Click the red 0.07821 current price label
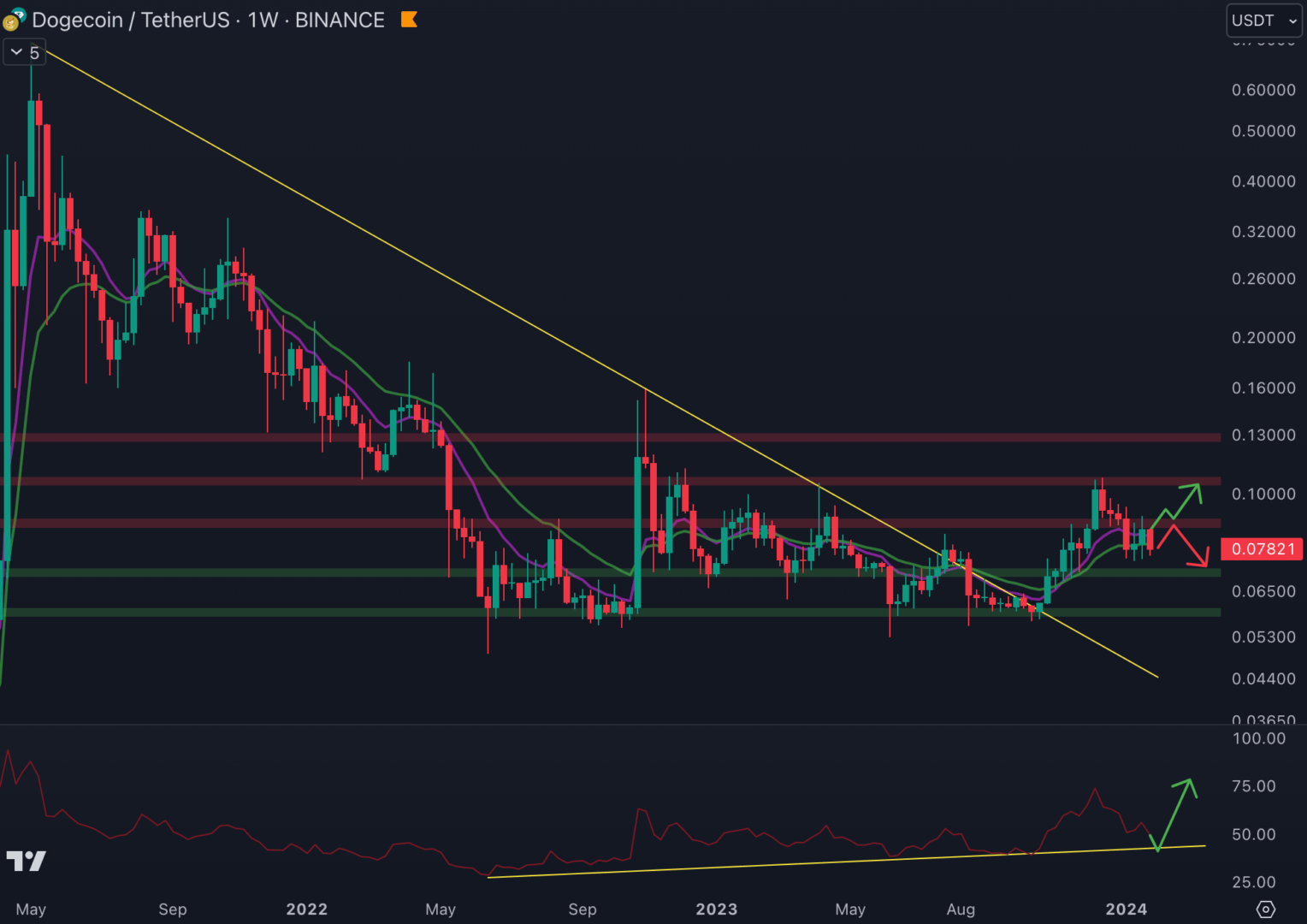1307x924 pixels. 1262,549
